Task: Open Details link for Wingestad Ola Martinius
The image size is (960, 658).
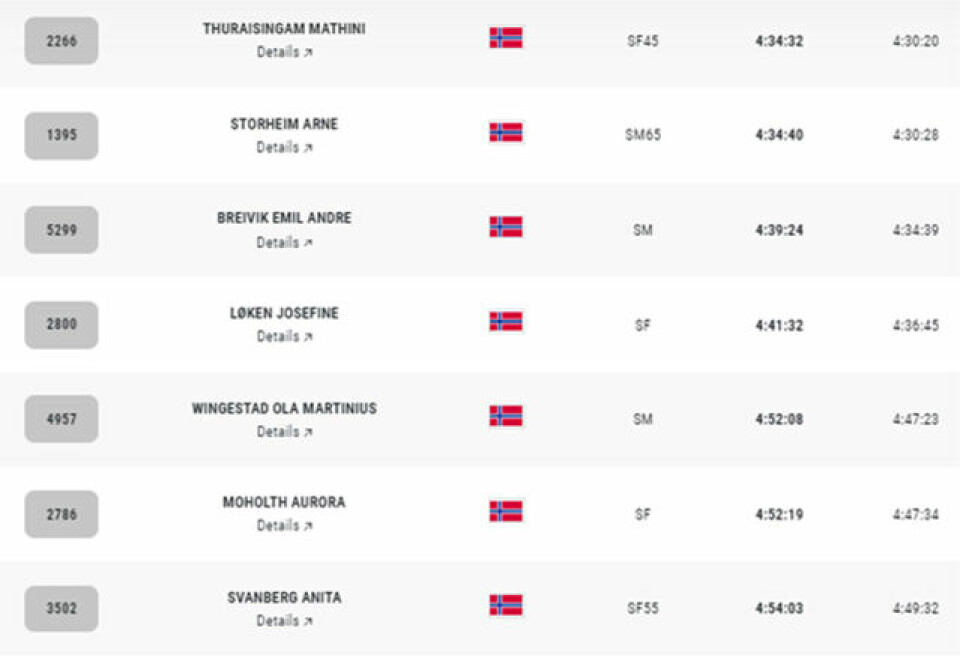Action: (284, 432)
